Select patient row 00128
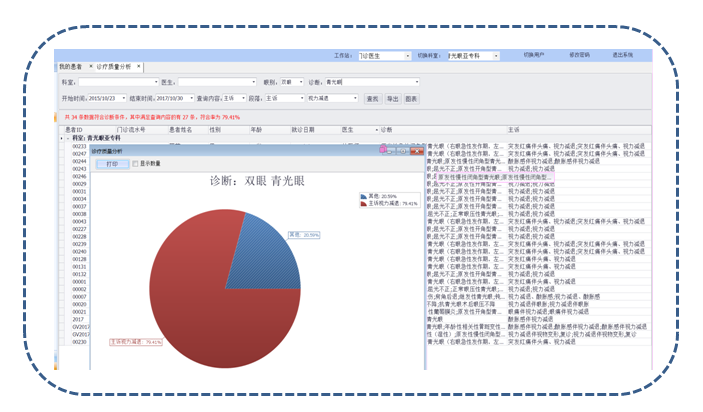This screenshot has height=412, width=703. pyautogui.click(x=79, y=259)
